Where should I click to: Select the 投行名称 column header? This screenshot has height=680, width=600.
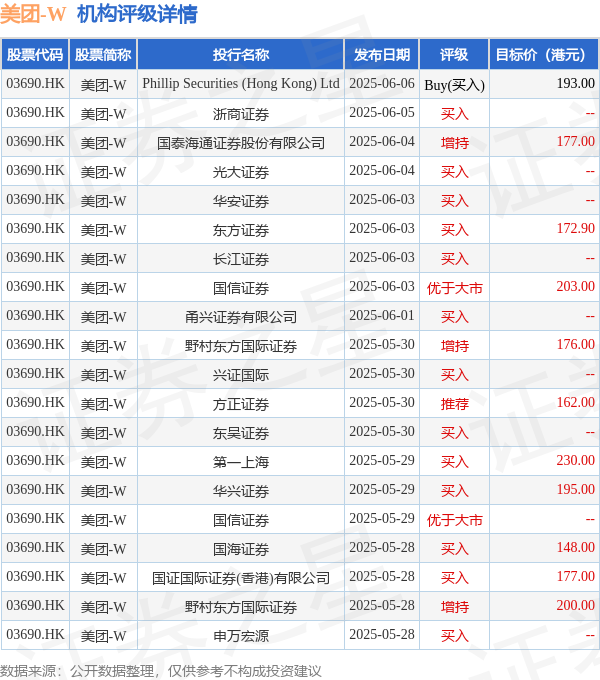tap(241, 55)
